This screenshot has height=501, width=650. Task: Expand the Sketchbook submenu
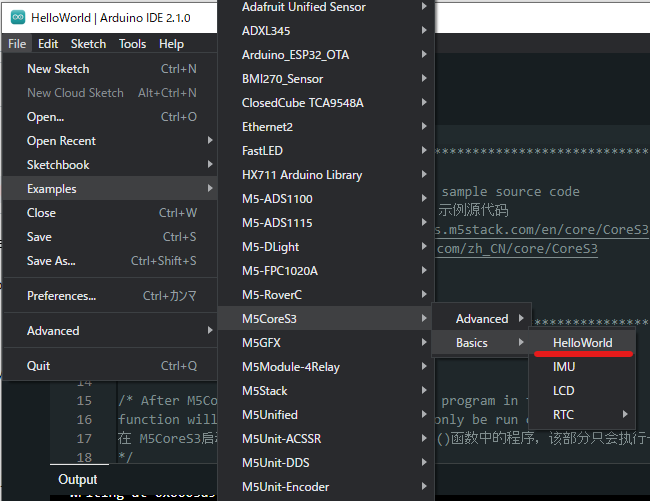(x=110, y=165)
